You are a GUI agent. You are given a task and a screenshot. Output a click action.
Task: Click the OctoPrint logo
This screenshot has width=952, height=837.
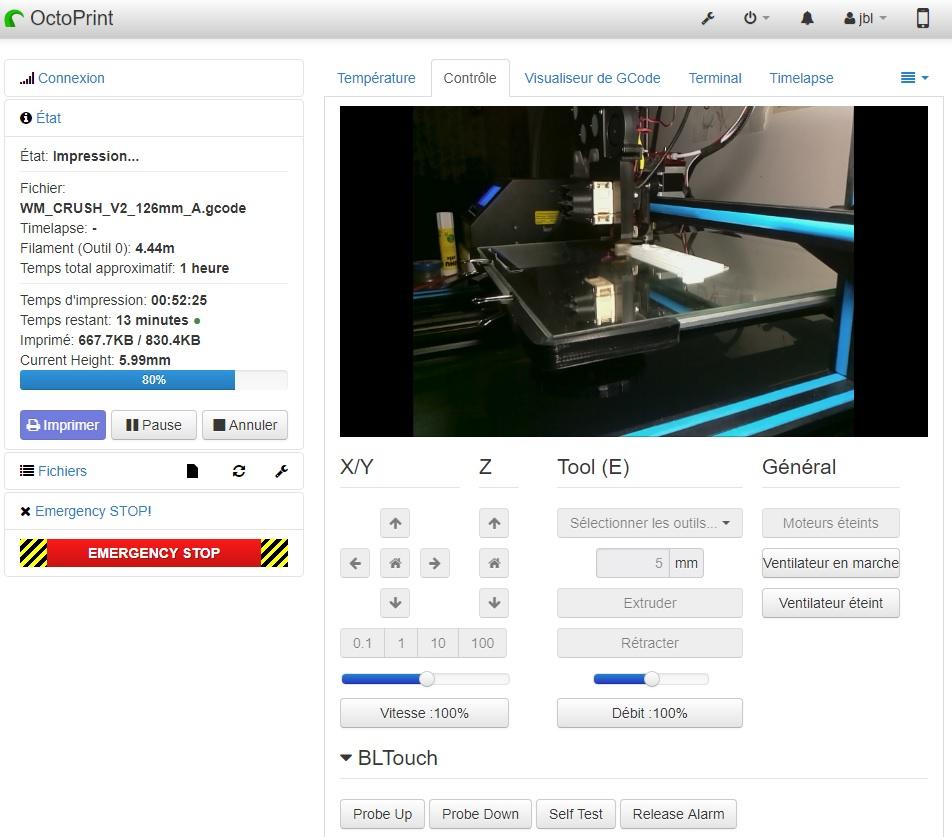pyautogui.click(x=59, y=18)
